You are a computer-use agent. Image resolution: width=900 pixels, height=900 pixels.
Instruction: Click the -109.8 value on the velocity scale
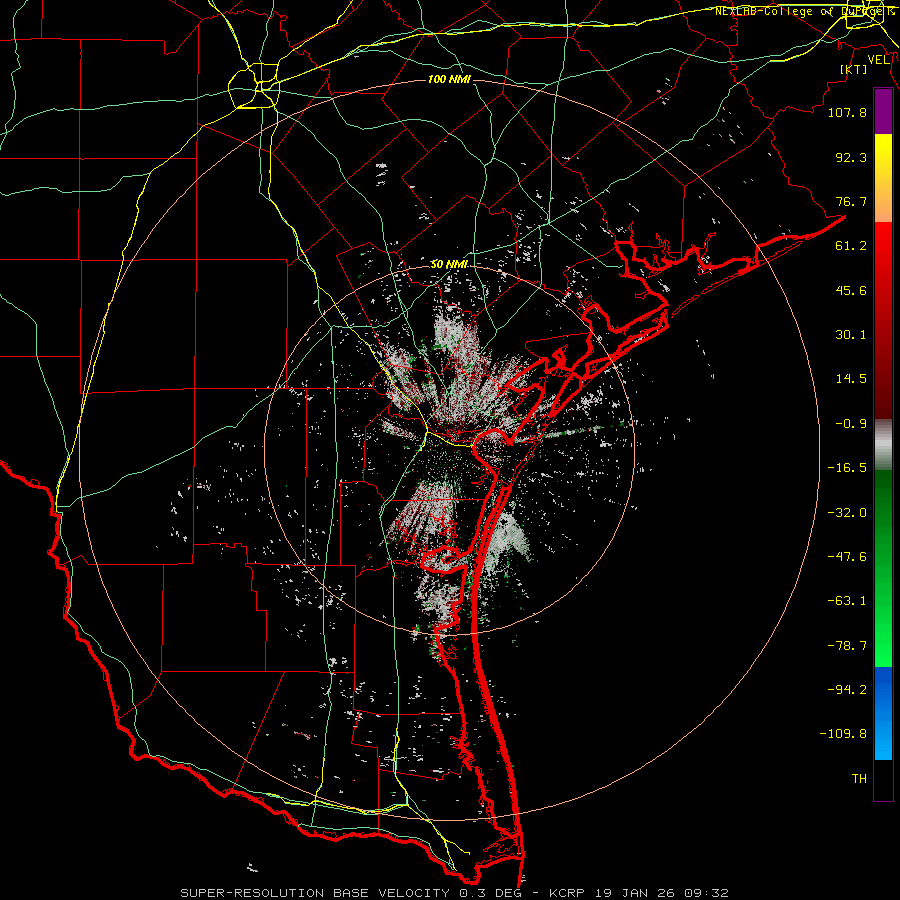843,734
